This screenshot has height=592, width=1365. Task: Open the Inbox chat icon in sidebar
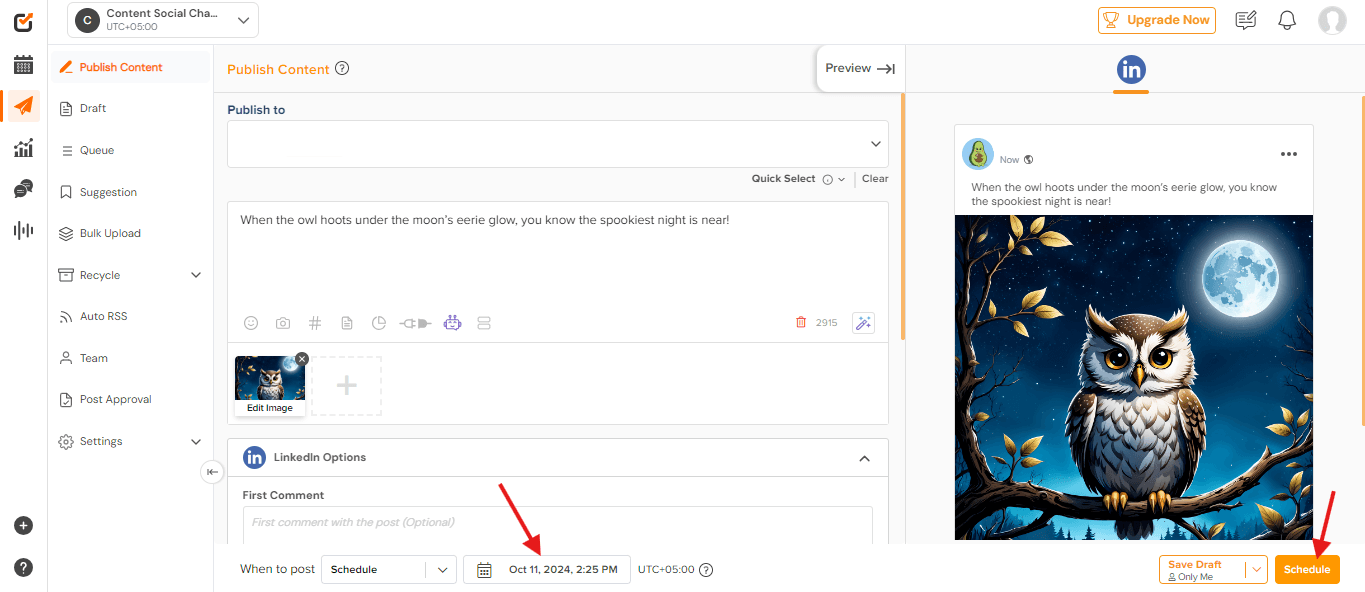pyautogui.click(x=23, y=189)
